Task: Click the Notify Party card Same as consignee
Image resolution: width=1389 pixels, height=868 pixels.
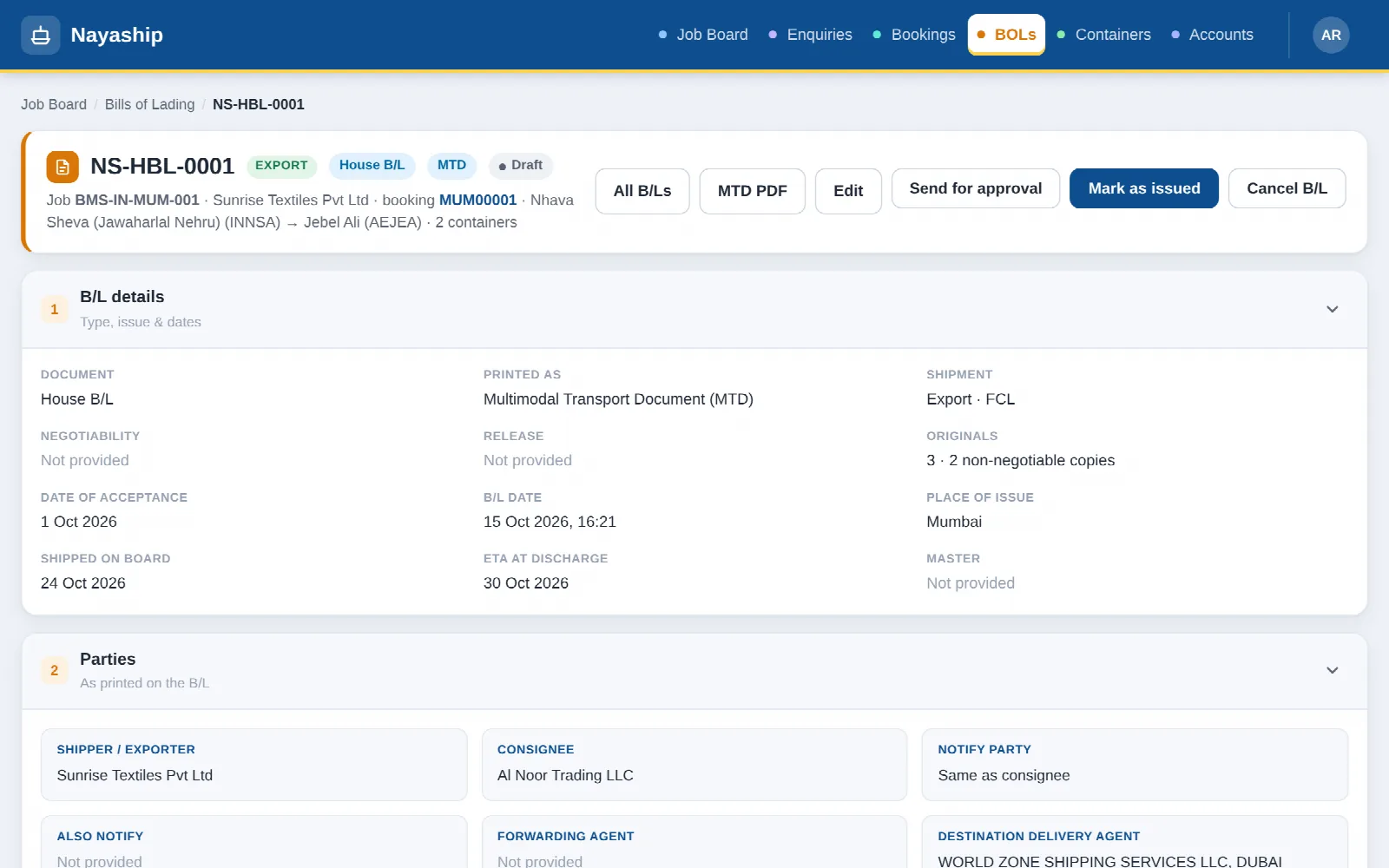Action: pos(1135,765)
